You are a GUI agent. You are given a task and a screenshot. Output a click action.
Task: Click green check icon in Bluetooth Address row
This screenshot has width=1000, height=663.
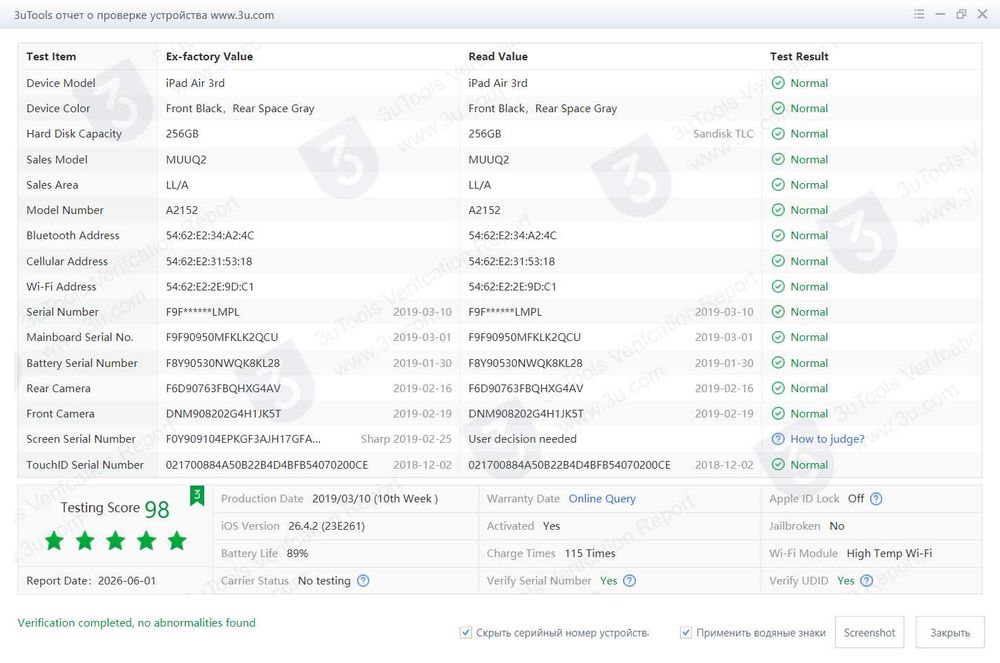tap(778, 235)
